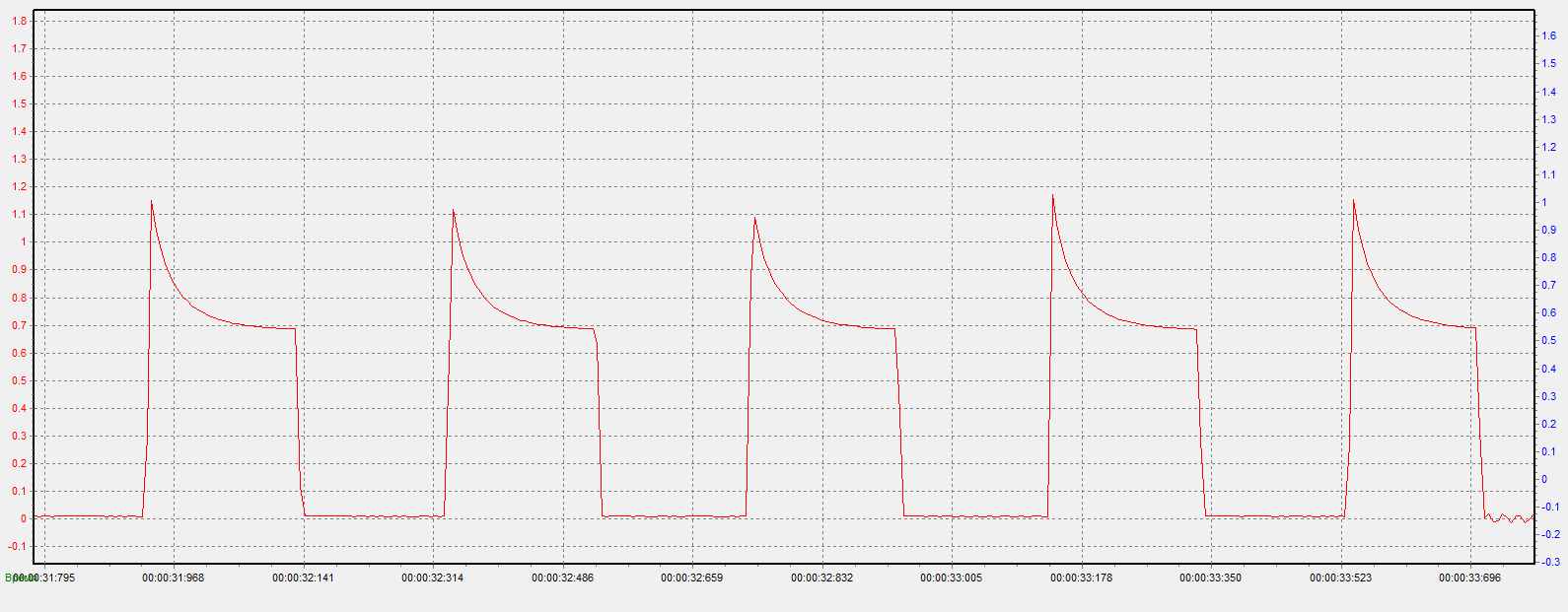Select the 00:00:33:178 timestamp on the axis
The height and width of the screenshot is (612, 1568).
coord(1081,578)
